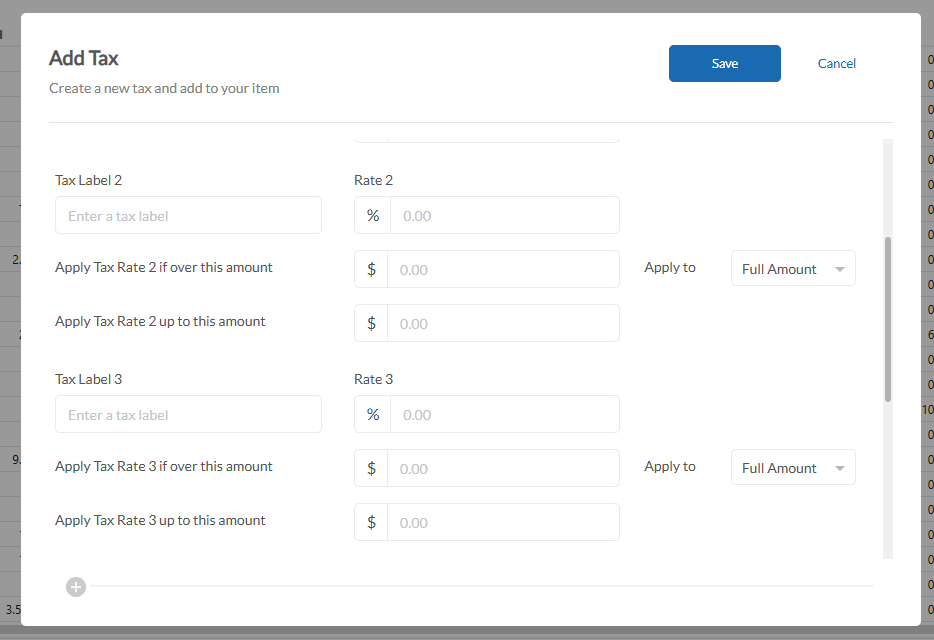Image resolution: width=934 pixels, height=640 pixels.
Task: Click into the Rate 2 percentage field
Action: pos(505,215)
